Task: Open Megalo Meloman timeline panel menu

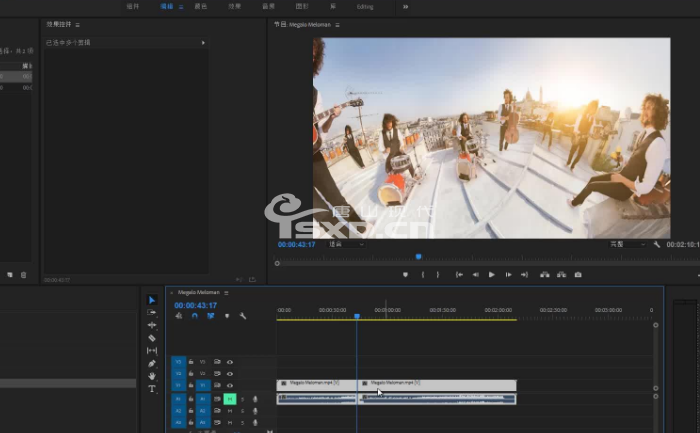Action: (x=226, y=293)
